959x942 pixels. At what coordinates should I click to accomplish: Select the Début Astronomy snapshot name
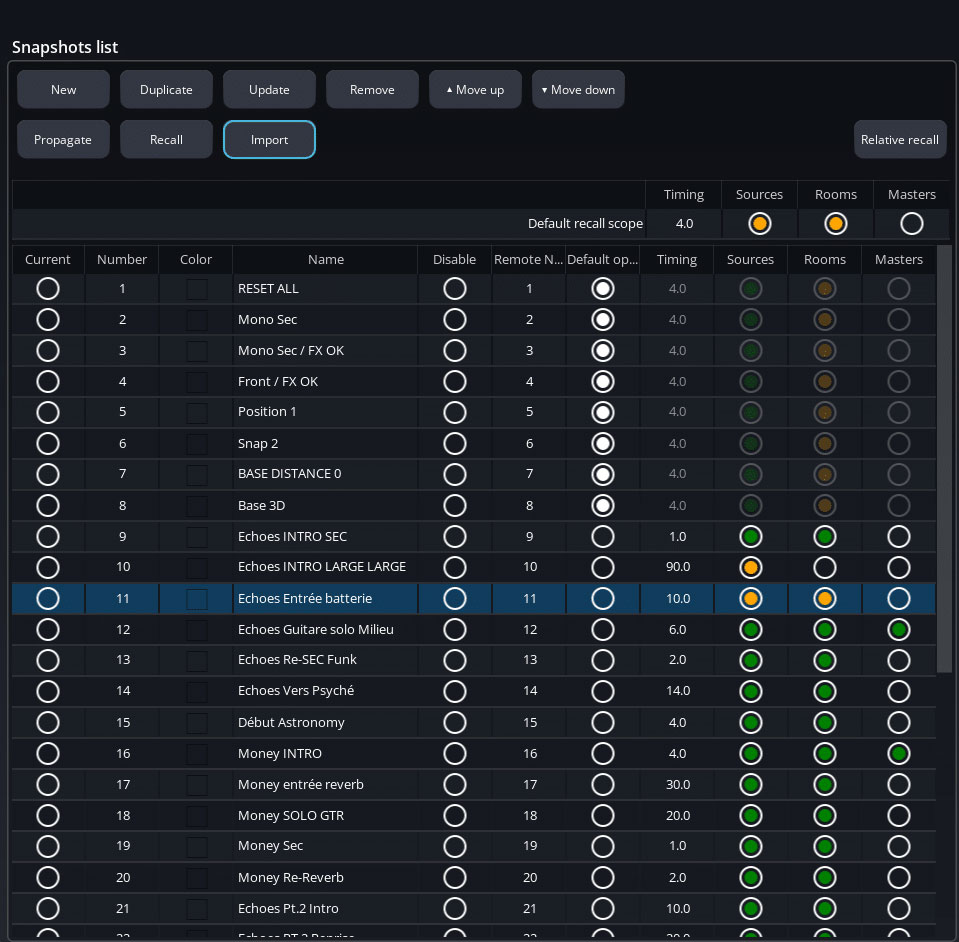click(x=291, y=723)
